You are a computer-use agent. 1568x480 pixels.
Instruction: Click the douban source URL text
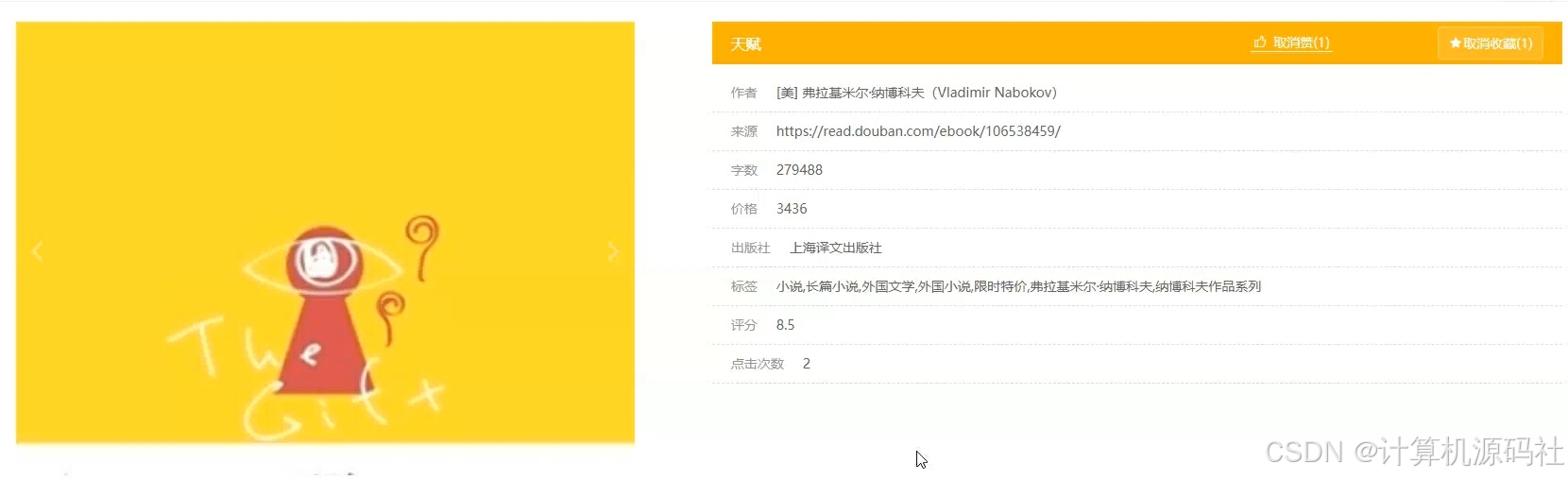[918, 131]
